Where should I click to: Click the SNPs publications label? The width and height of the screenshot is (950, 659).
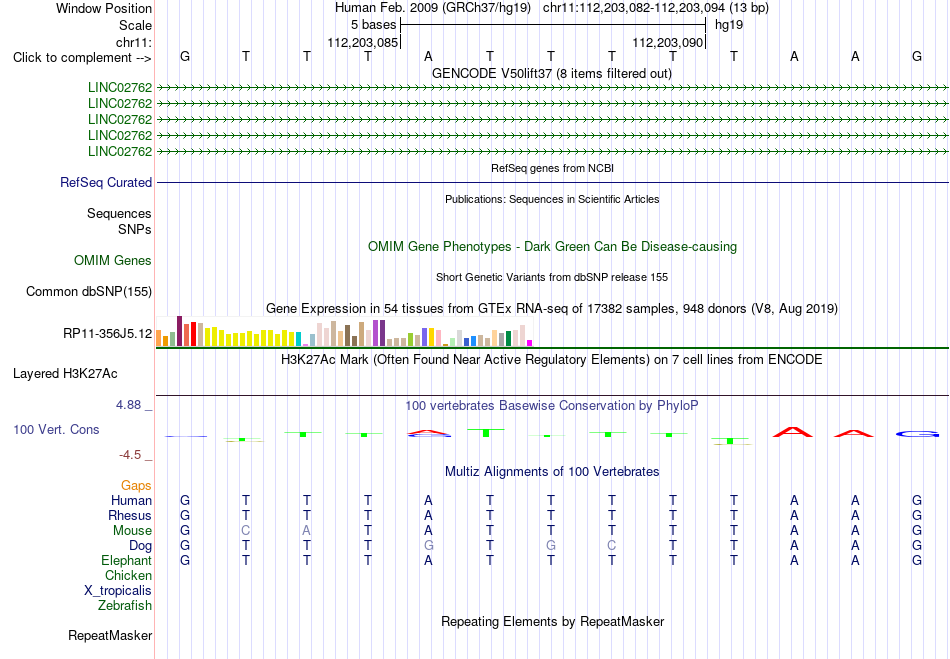pos(135,230)
